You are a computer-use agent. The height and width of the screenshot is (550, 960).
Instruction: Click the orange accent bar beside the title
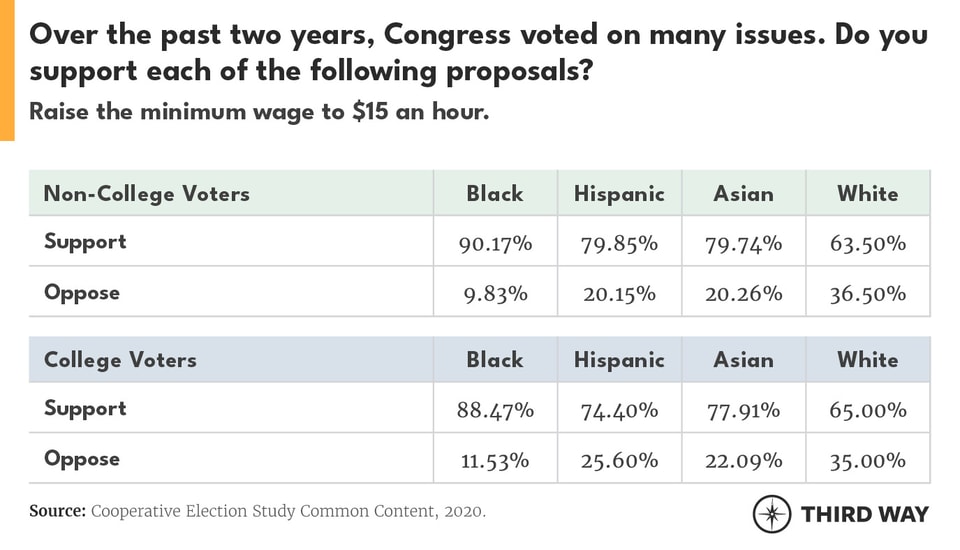point(7,70)
